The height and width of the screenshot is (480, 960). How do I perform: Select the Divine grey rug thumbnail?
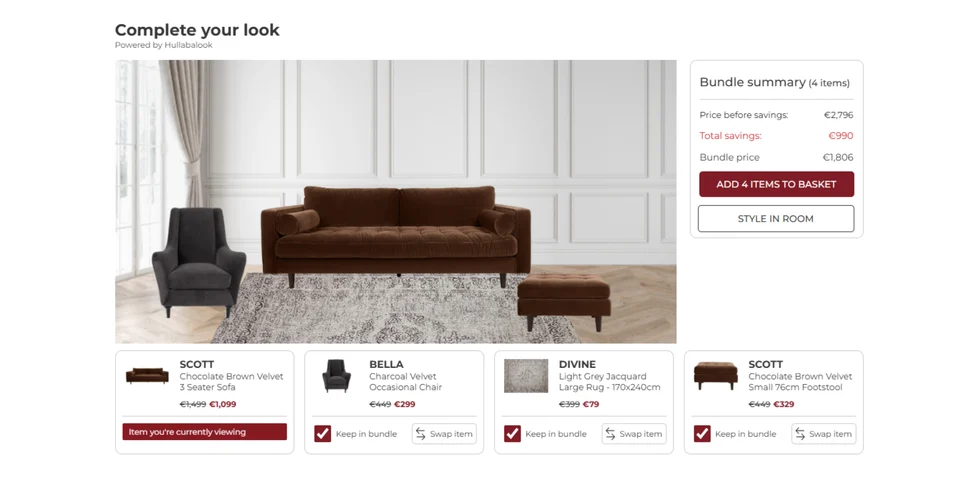[526, 376]
